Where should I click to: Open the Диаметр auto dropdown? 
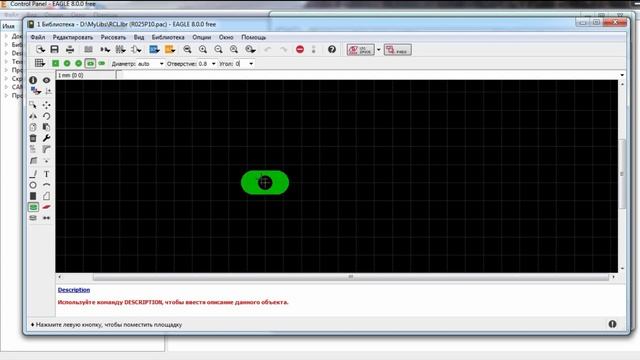pos(162,64)
